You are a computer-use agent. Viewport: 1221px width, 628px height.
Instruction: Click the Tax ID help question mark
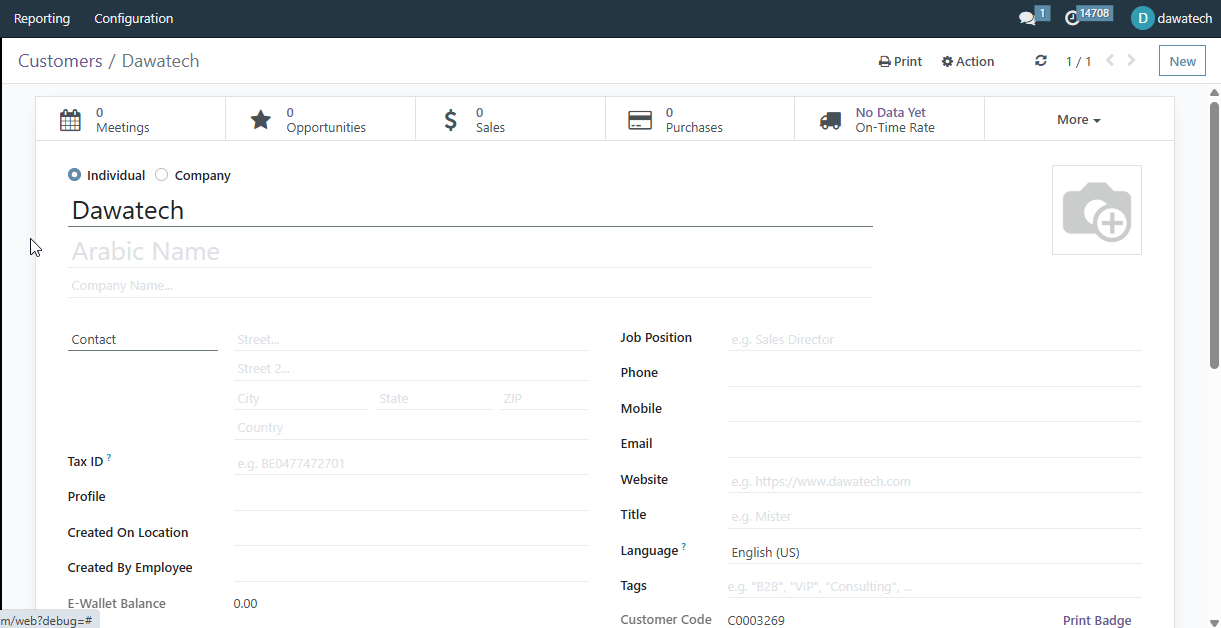[109, 458]
